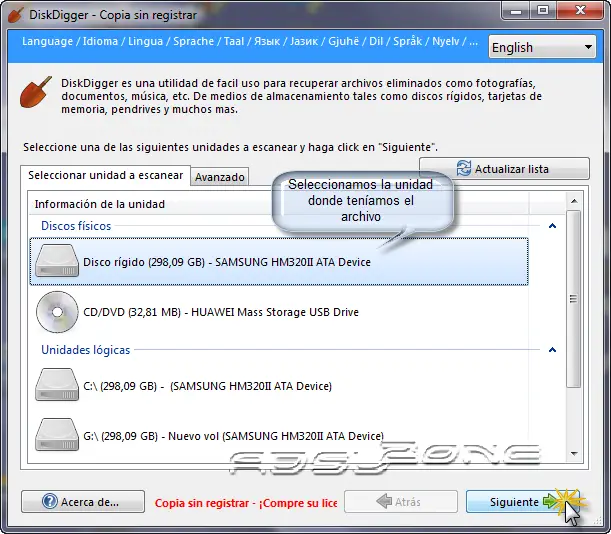Minimize the DiskDigger window

[516, 11]
